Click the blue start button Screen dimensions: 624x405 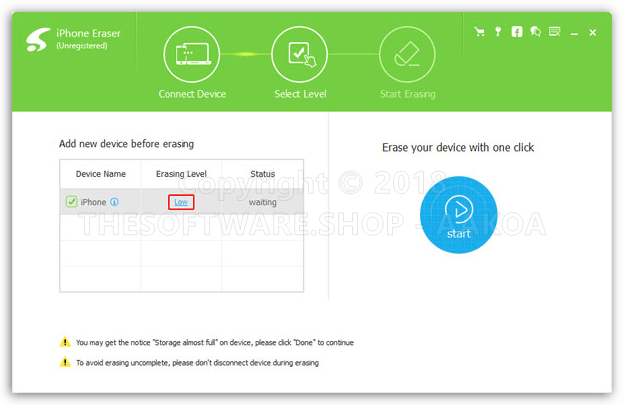[458, 215]
